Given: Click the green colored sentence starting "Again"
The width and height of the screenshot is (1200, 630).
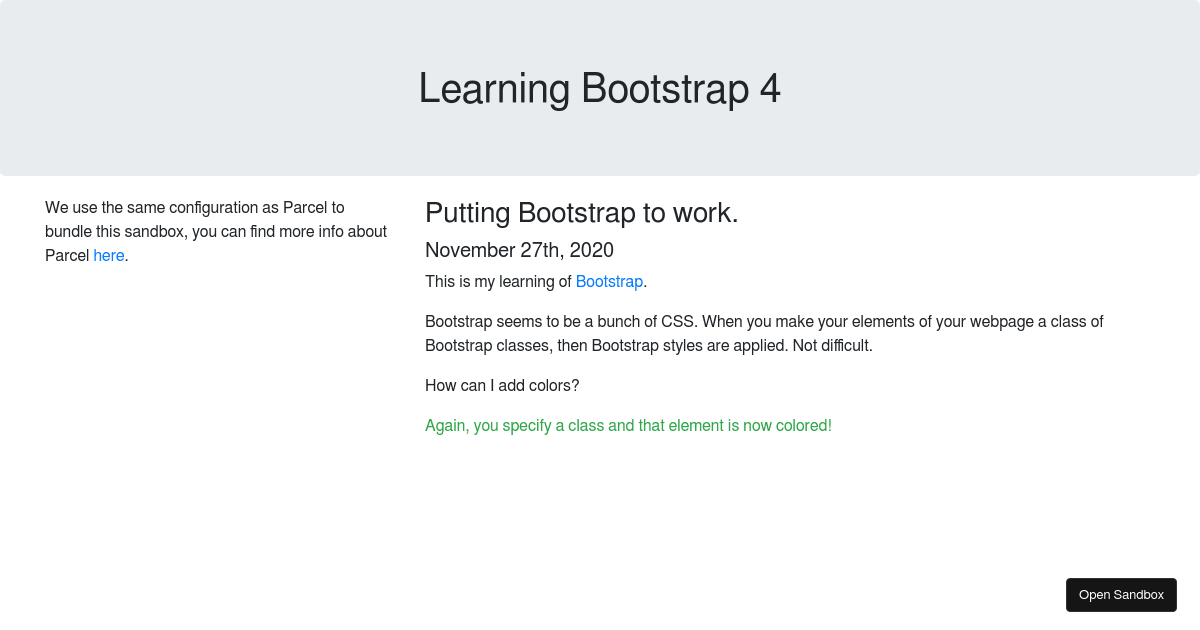Looking at the screenshot, I should pos(627,426).
